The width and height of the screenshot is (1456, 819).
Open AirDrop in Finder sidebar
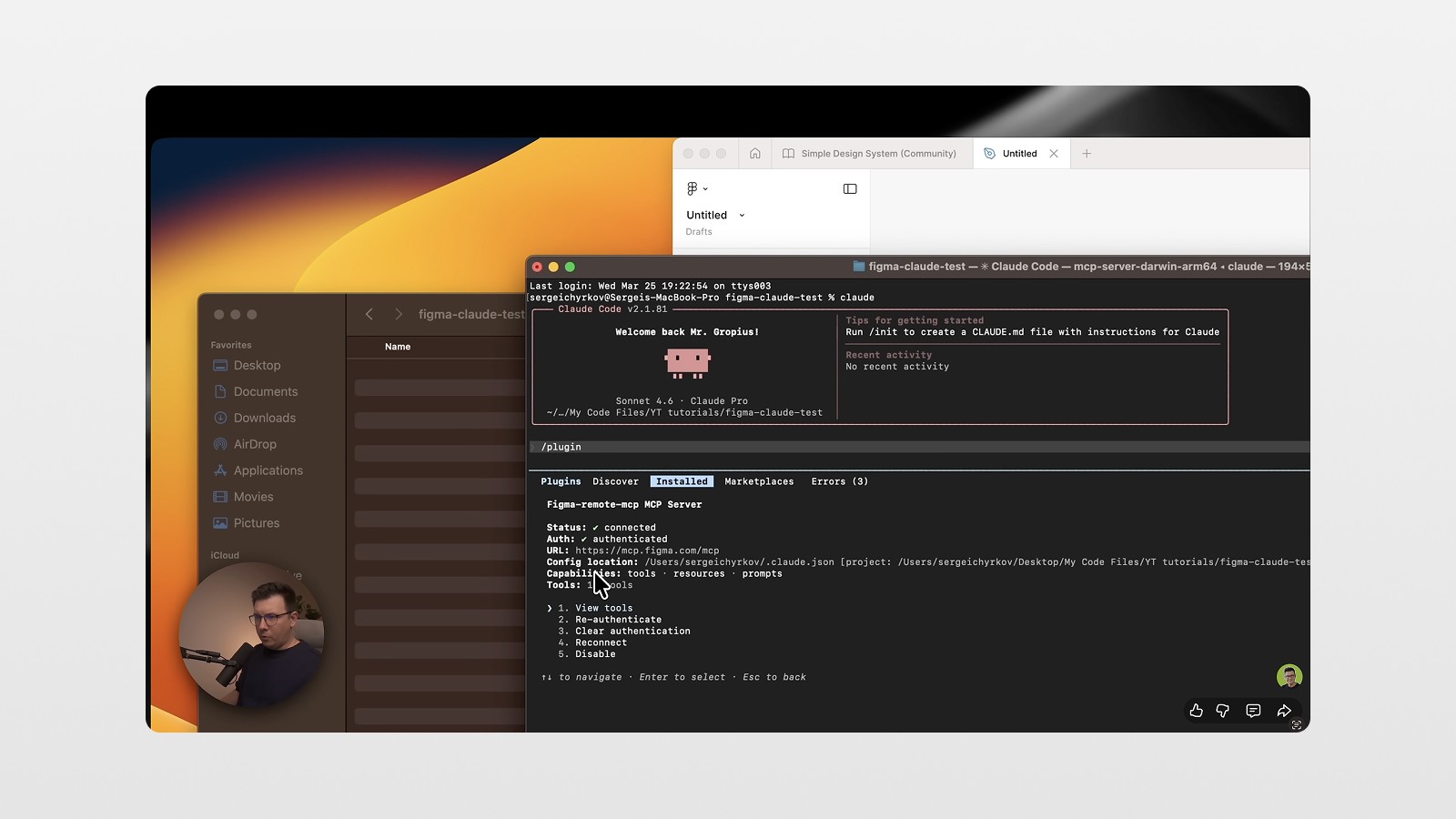(x=244, y=444)
